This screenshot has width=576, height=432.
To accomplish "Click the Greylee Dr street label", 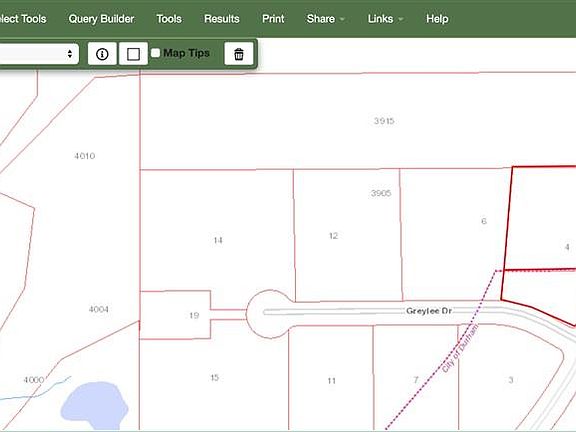I will click(429, 311).
